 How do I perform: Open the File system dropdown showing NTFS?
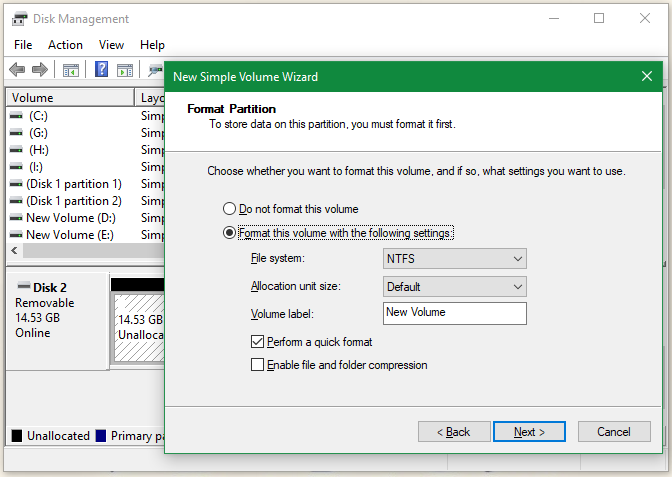click(455, 259)
